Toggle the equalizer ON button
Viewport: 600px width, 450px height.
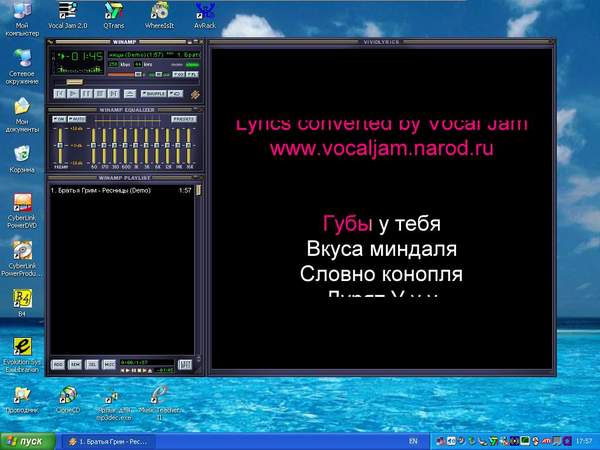pos(59,119)
